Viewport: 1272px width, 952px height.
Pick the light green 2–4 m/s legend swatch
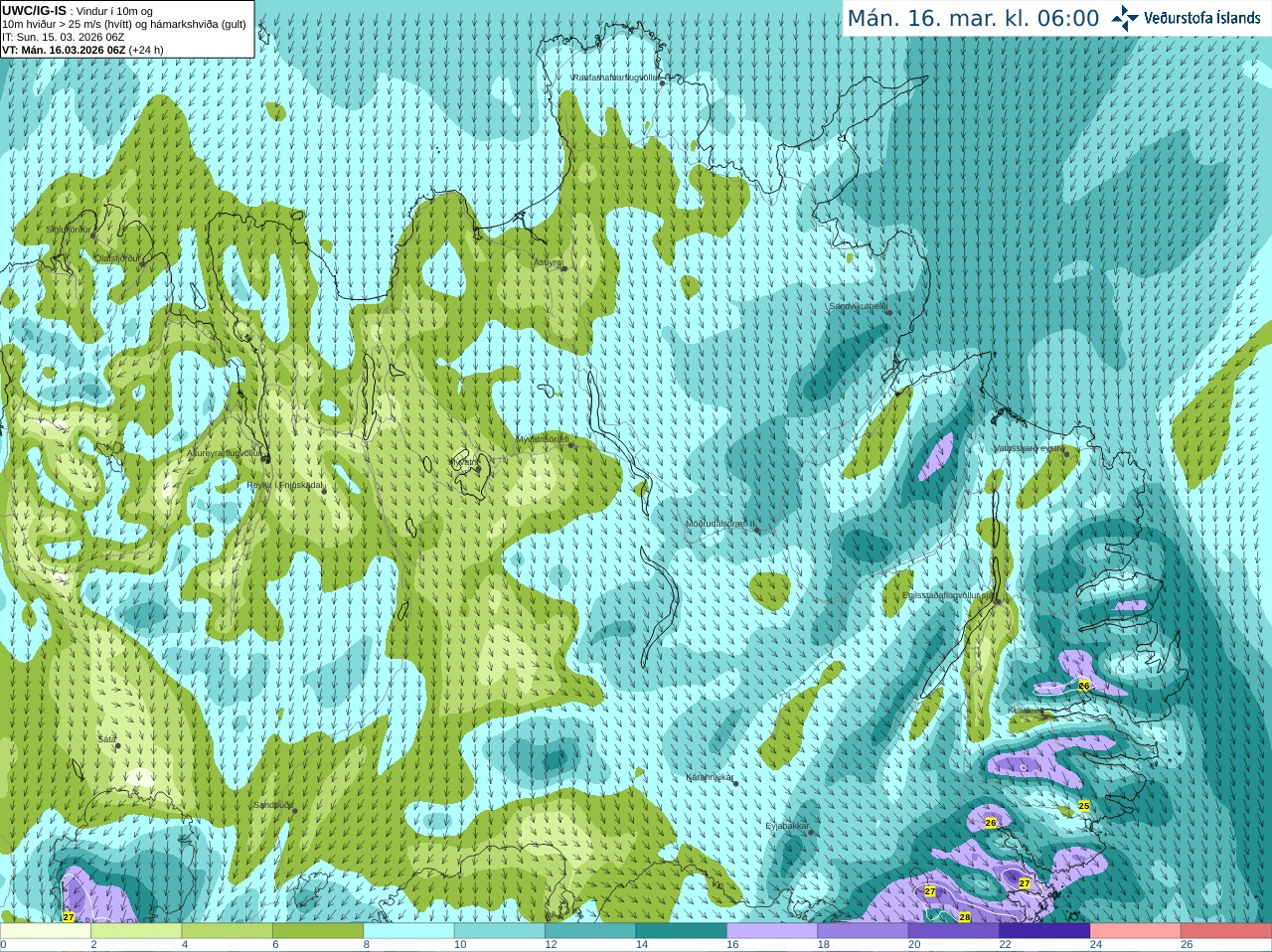click(x=136, y=931)
